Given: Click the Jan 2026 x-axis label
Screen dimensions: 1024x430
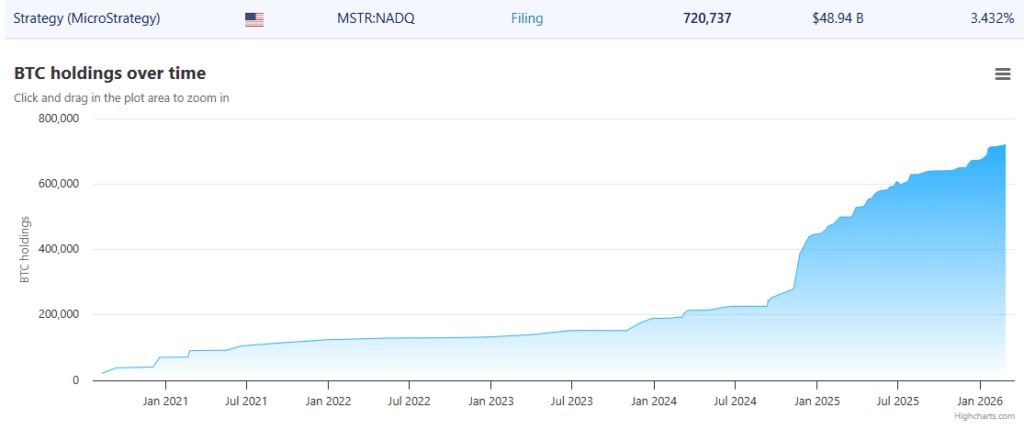Looking at the screenshot, I should pyautogui.click(x=979, y=401).
